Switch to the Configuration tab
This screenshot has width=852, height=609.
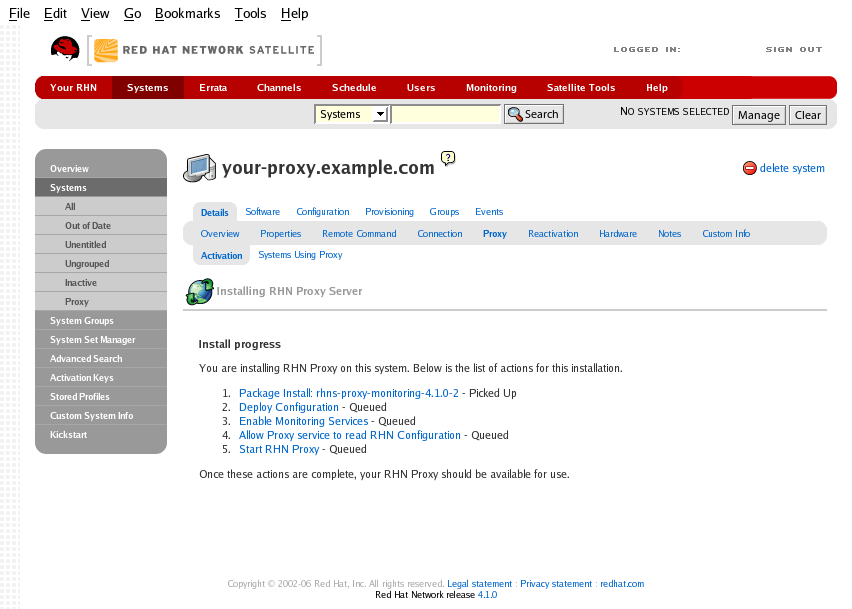(x=323, y=212)
